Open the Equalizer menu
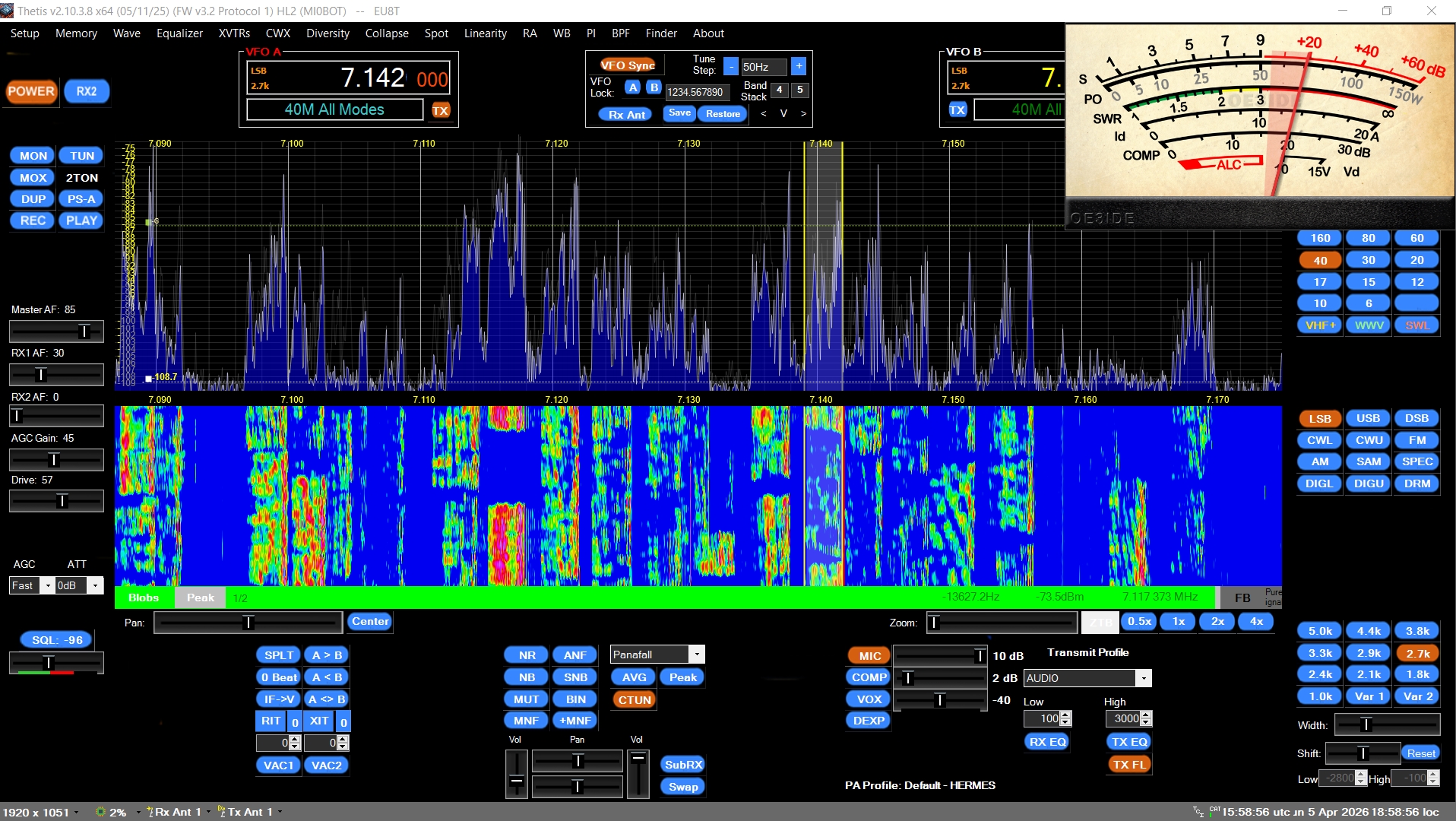Viewport: 1456px width, 821px height. coord(179,33)
